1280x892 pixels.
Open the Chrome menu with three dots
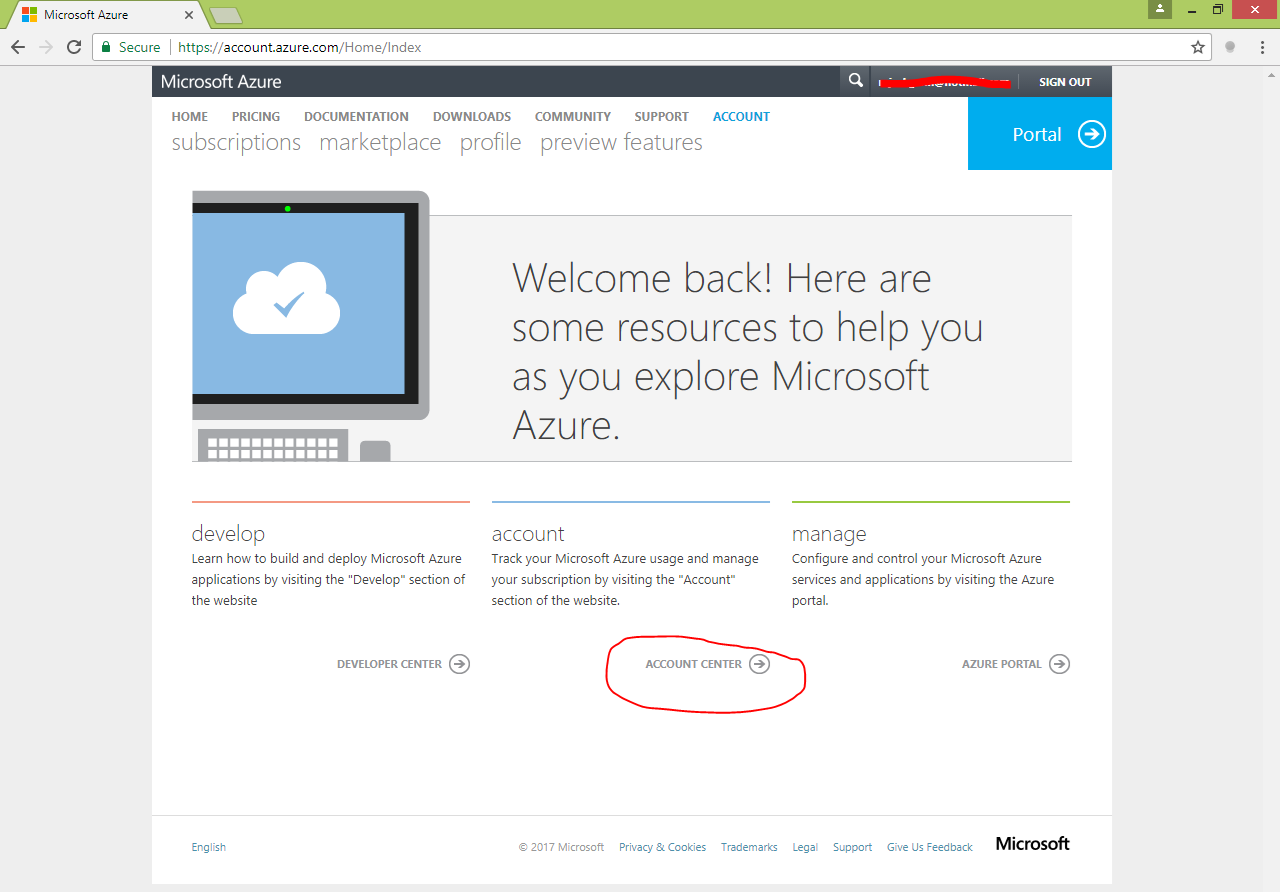[1262, 46]
